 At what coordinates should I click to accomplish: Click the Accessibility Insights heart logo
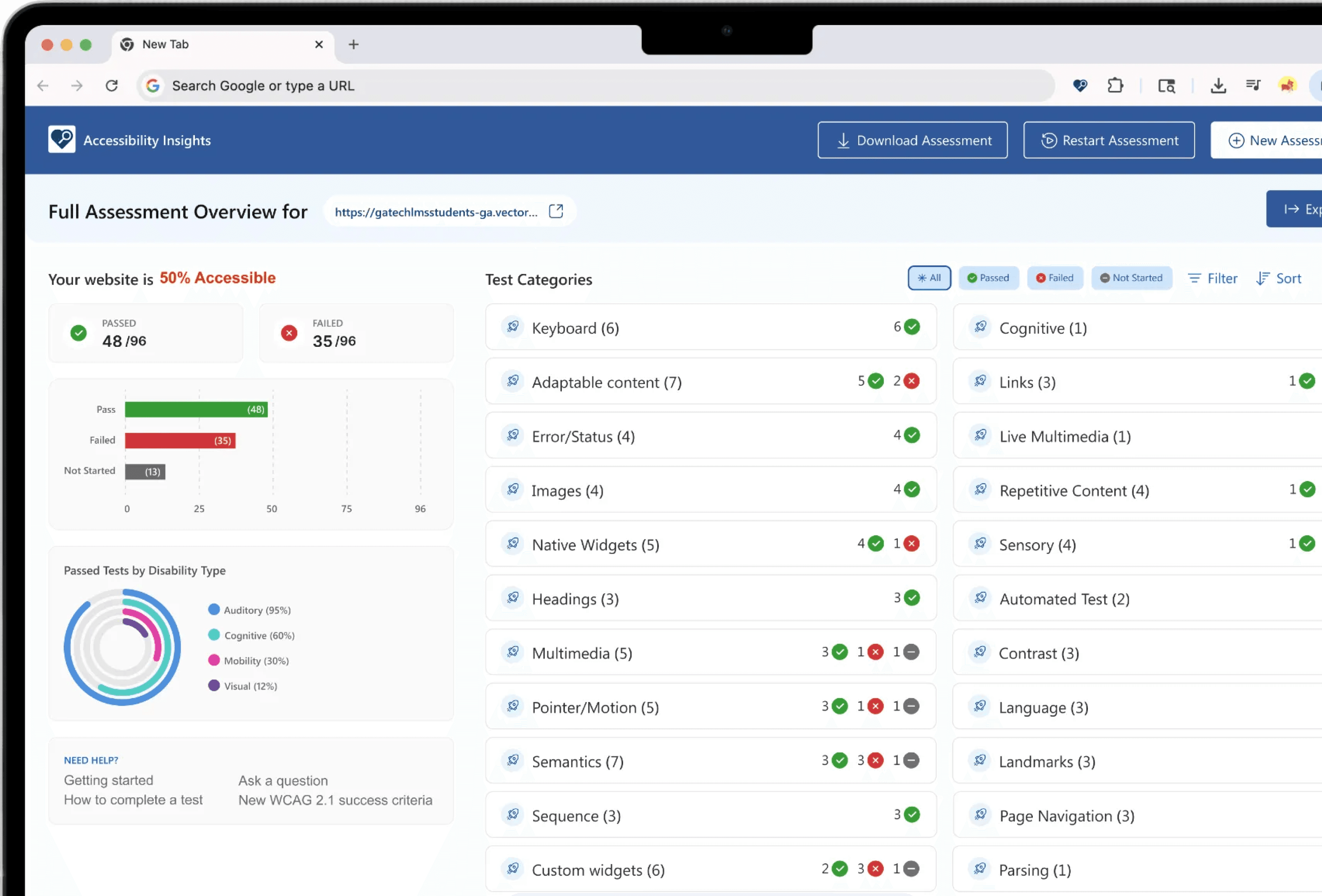(61, 139)
